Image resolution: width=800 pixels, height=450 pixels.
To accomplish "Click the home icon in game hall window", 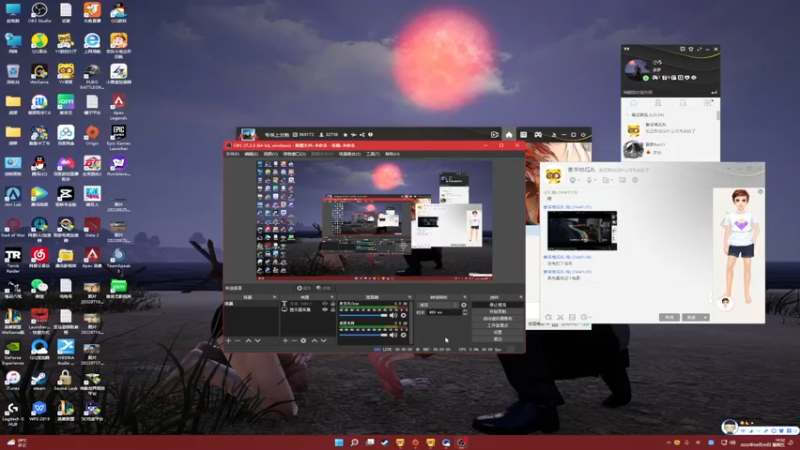I will pos(509,135).
